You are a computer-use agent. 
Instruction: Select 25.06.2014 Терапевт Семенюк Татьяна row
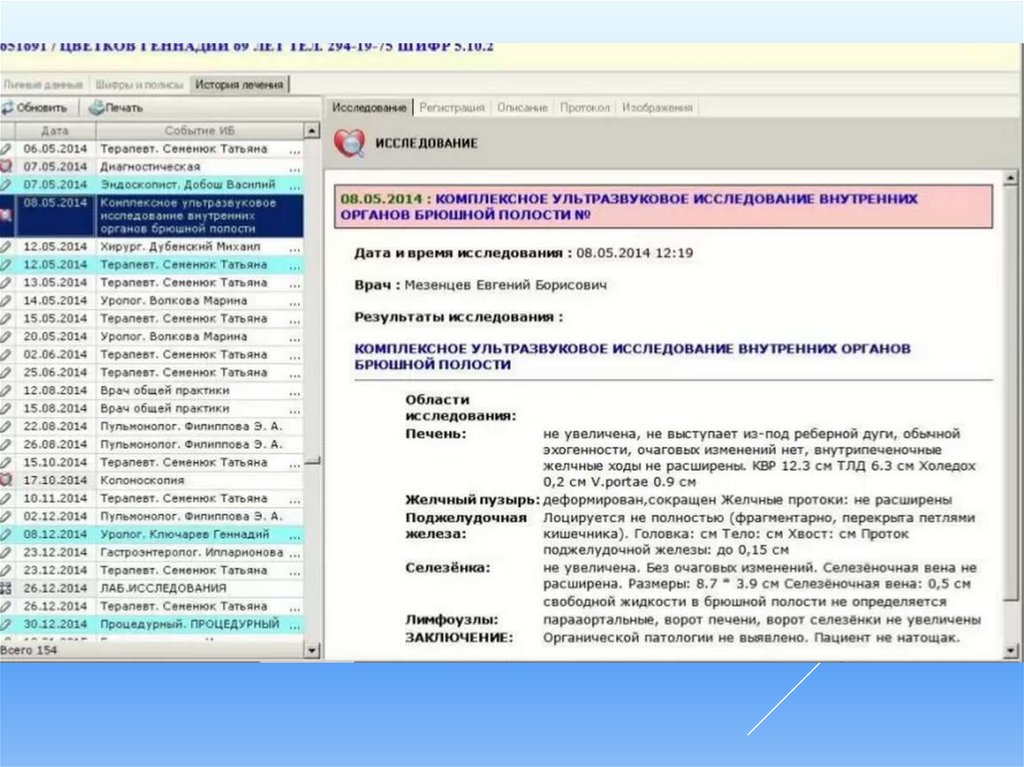pos(152,372)
